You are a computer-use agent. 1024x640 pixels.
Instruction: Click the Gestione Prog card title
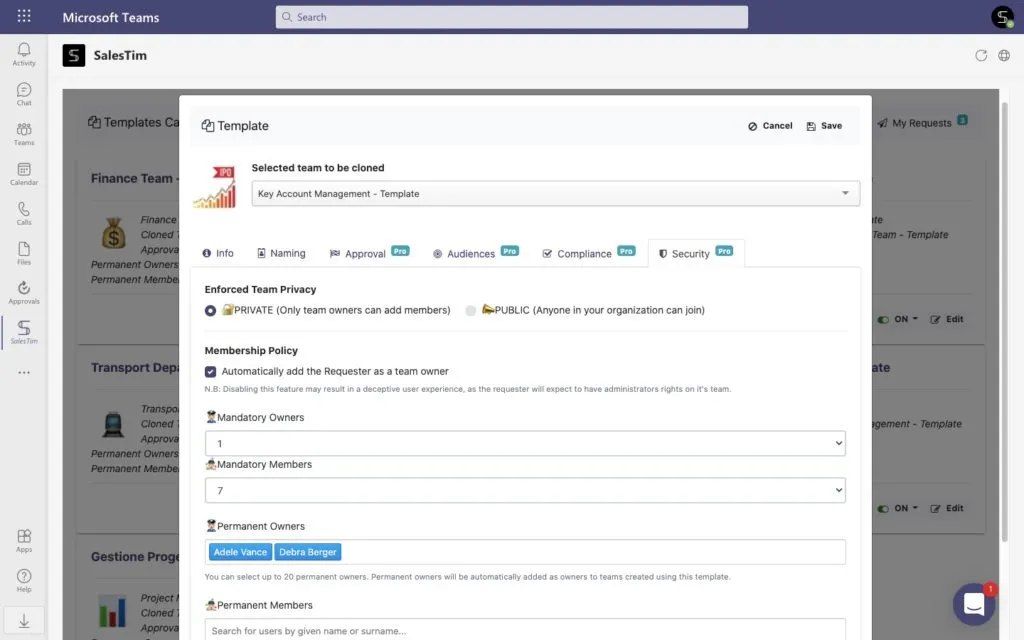pos(135,557)
